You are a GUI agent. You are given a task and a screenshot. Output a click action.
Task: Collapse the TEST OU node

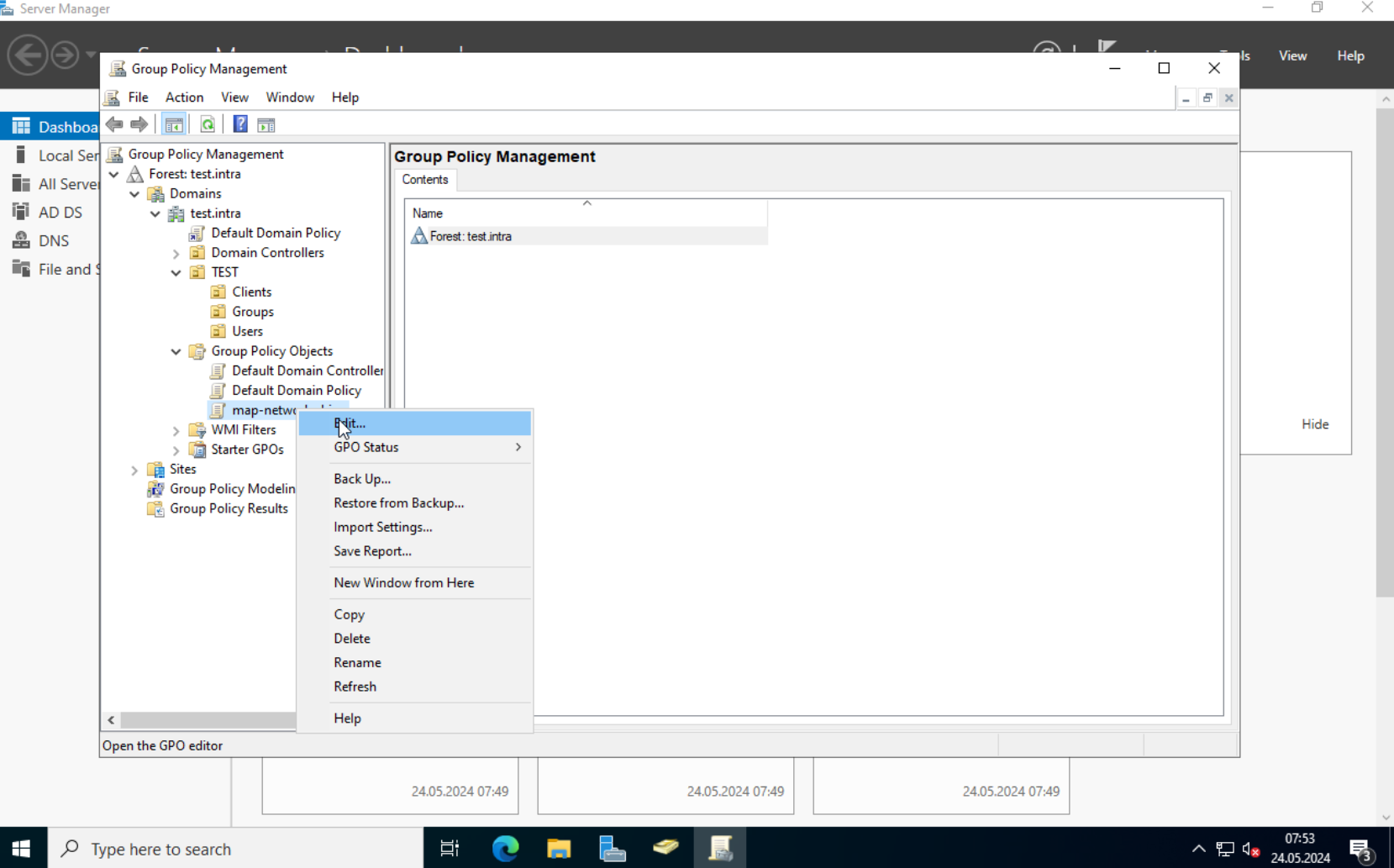(x=176, y=272)
